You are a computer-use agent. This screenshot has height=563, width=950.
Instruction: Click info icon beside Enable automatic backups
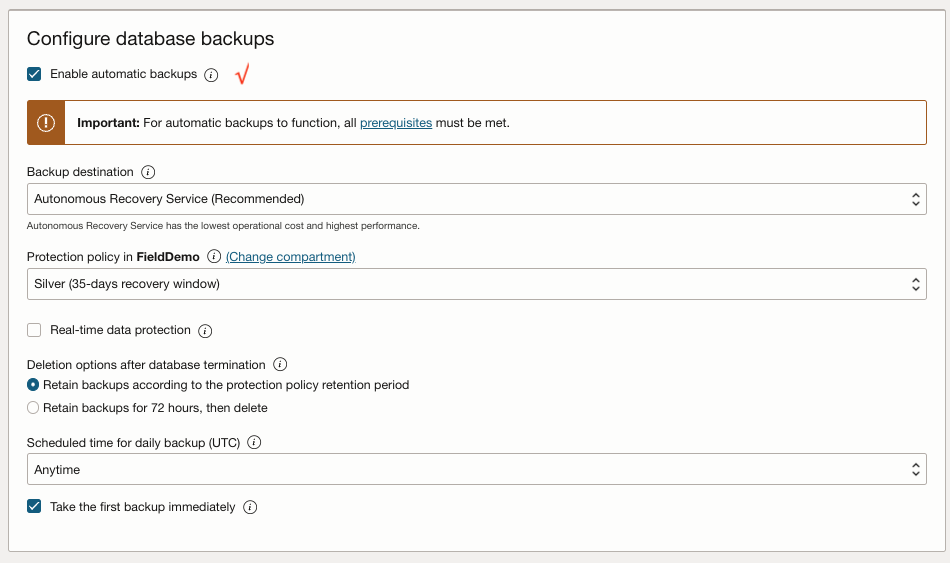point(211,75)
